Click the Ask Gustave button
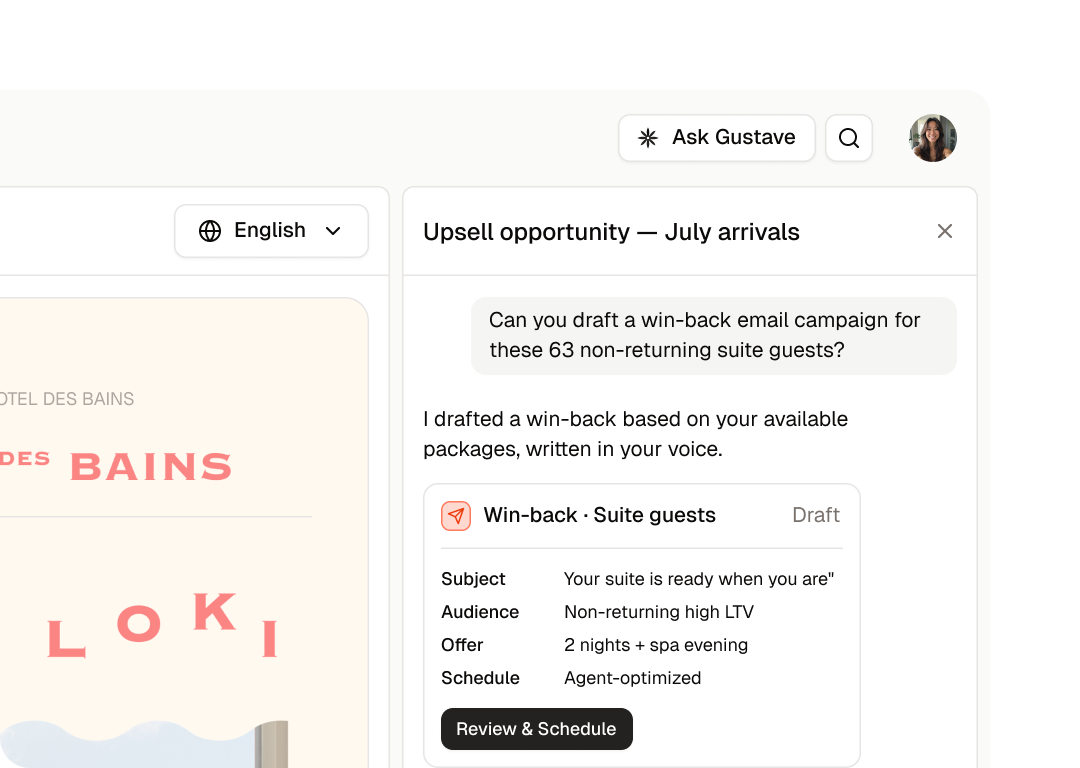Image resolution: width=1080 pixels, height=768 pixels. pos(716,138)
